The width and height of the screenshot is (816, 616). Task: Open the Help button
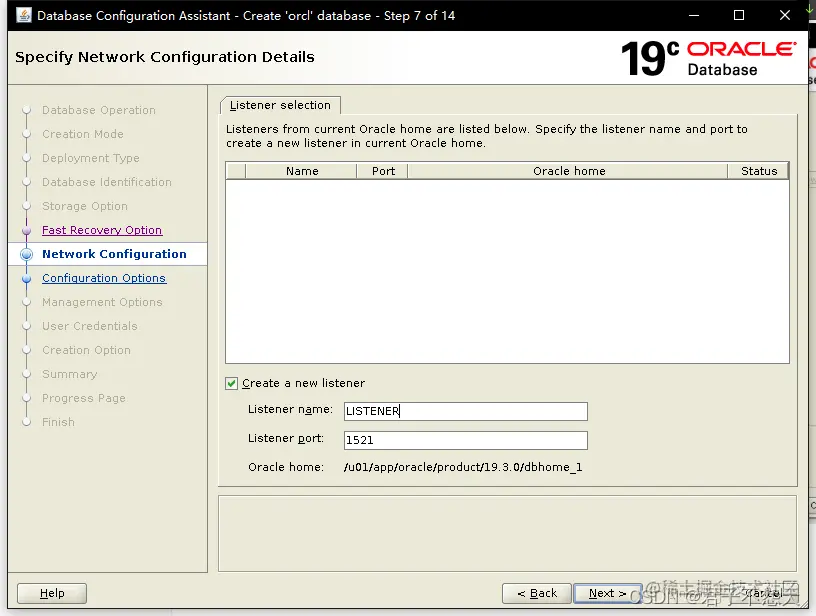[52, 593]
